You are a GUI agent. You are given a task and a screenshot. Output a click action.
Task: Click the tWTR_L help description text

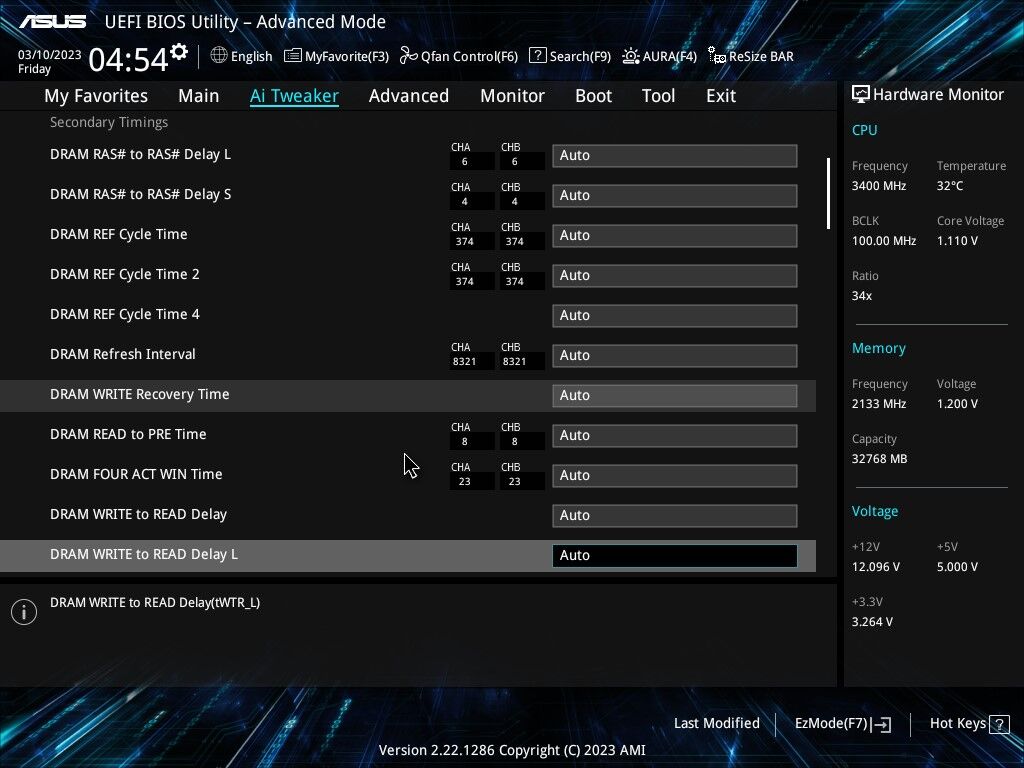click(x=155, y=603)
